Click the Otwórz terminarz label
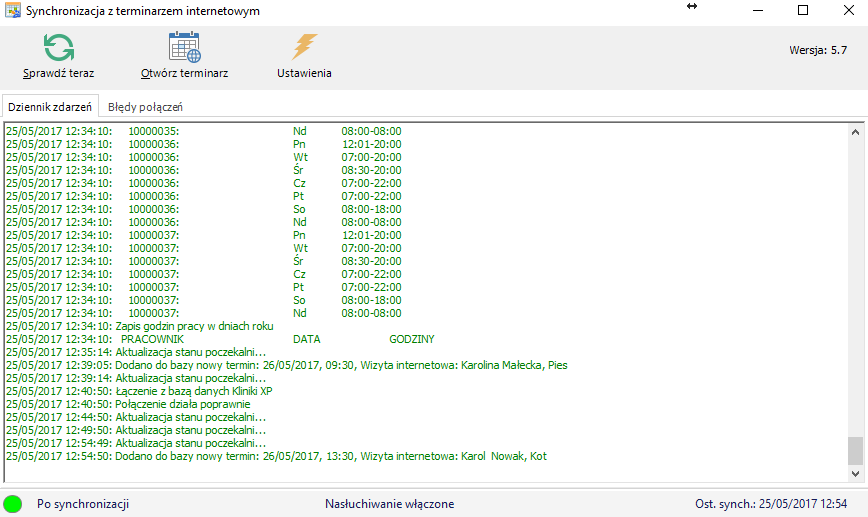 tap(184, 73)
